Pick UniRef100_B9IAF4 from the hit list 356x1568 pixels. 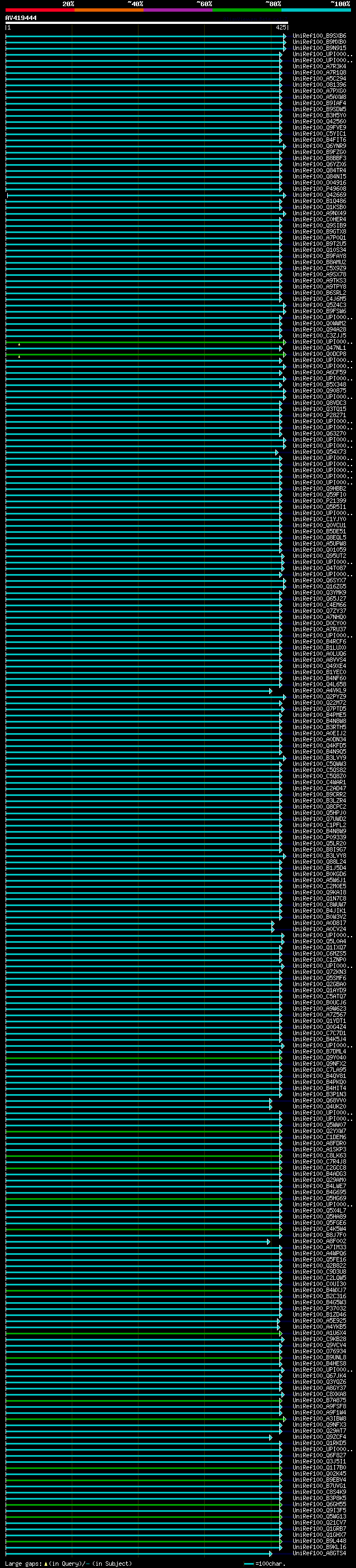pos(319,103)
